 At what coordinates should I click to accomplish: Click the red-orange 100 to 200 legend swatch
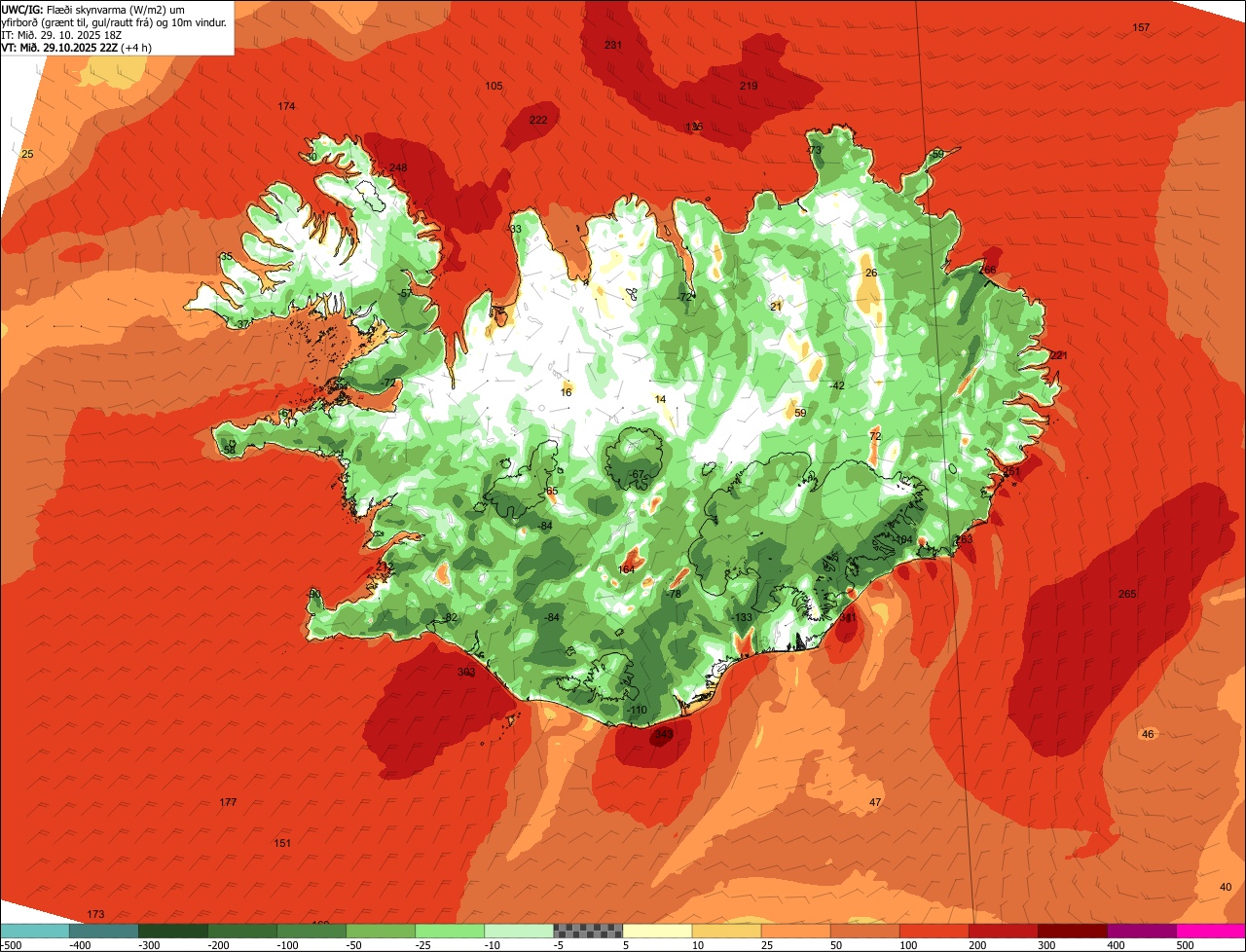pyautogui.click(x=934, y=931)
